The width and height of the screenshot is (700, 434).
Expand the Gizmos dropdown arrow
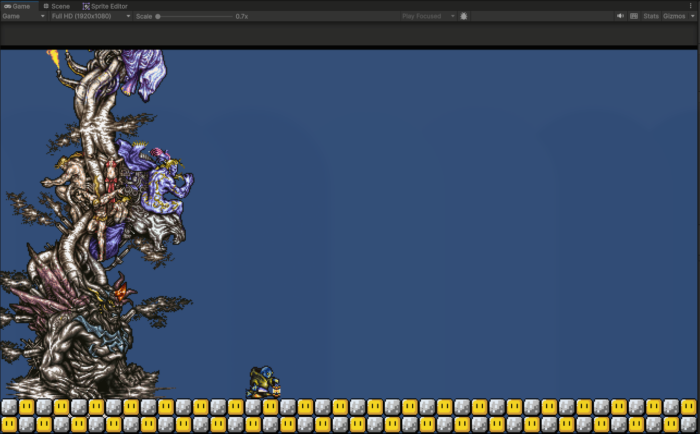click(691, 16)
